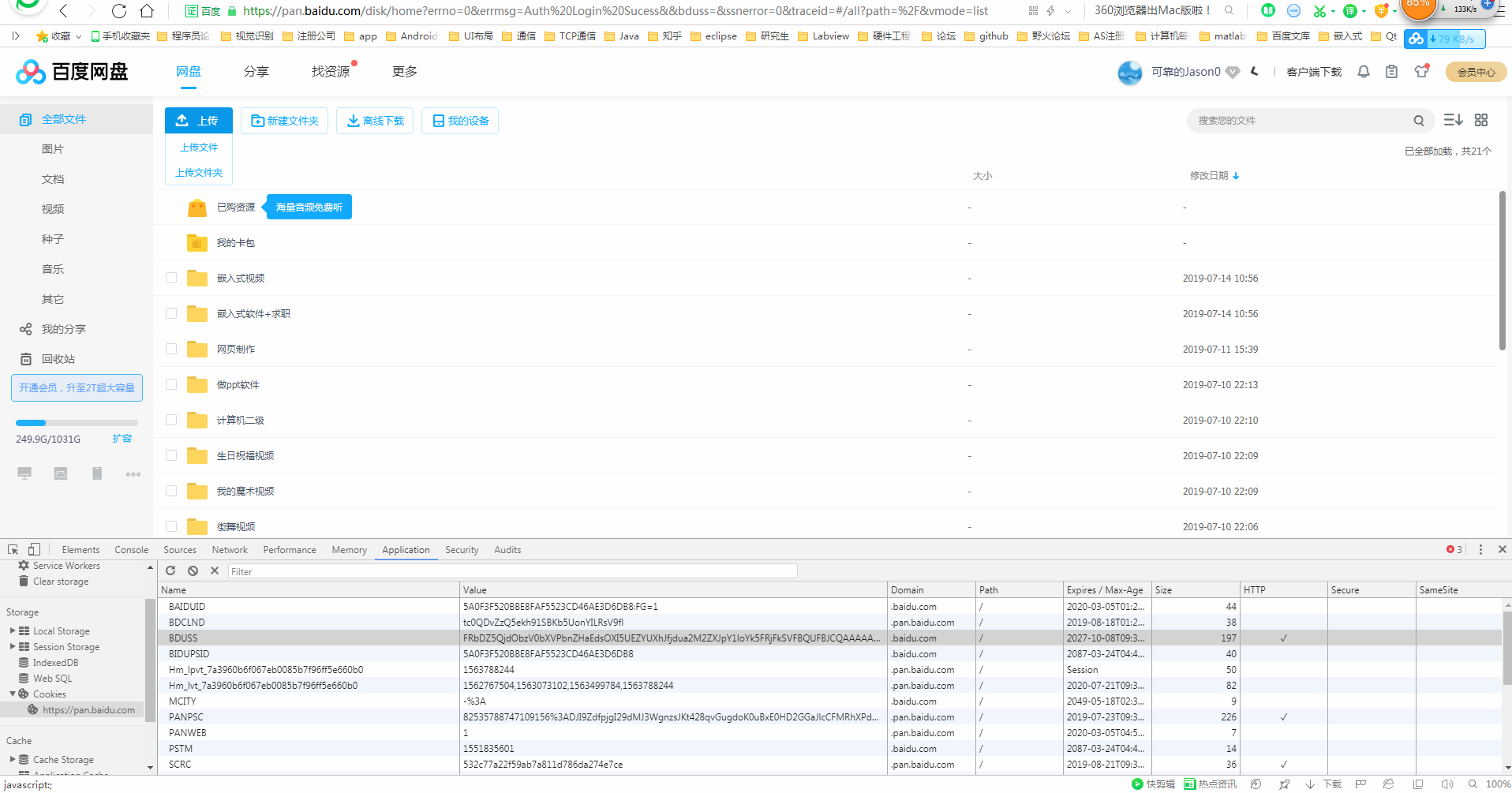Open the 收藏 bookmarks dropdown
This screenshot has height=793, width=1512.
[x=59, y=36]
